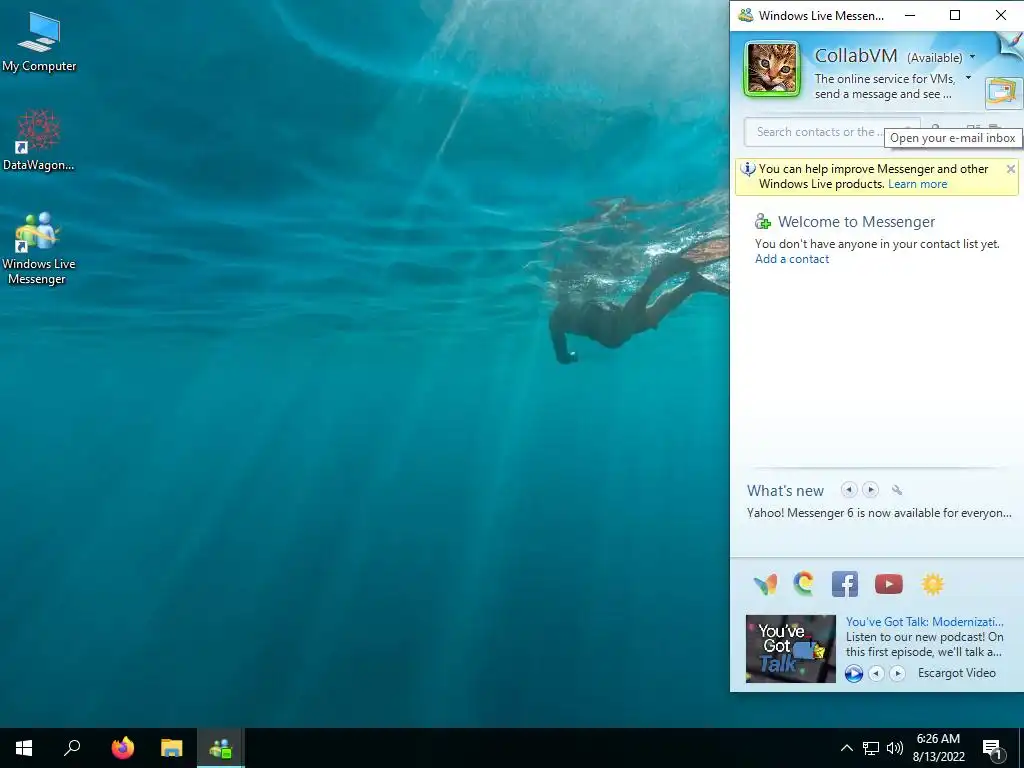This screenshot has width=1024, height=768.
Task: Show next What's new item
Action: [x=870, y=490]
